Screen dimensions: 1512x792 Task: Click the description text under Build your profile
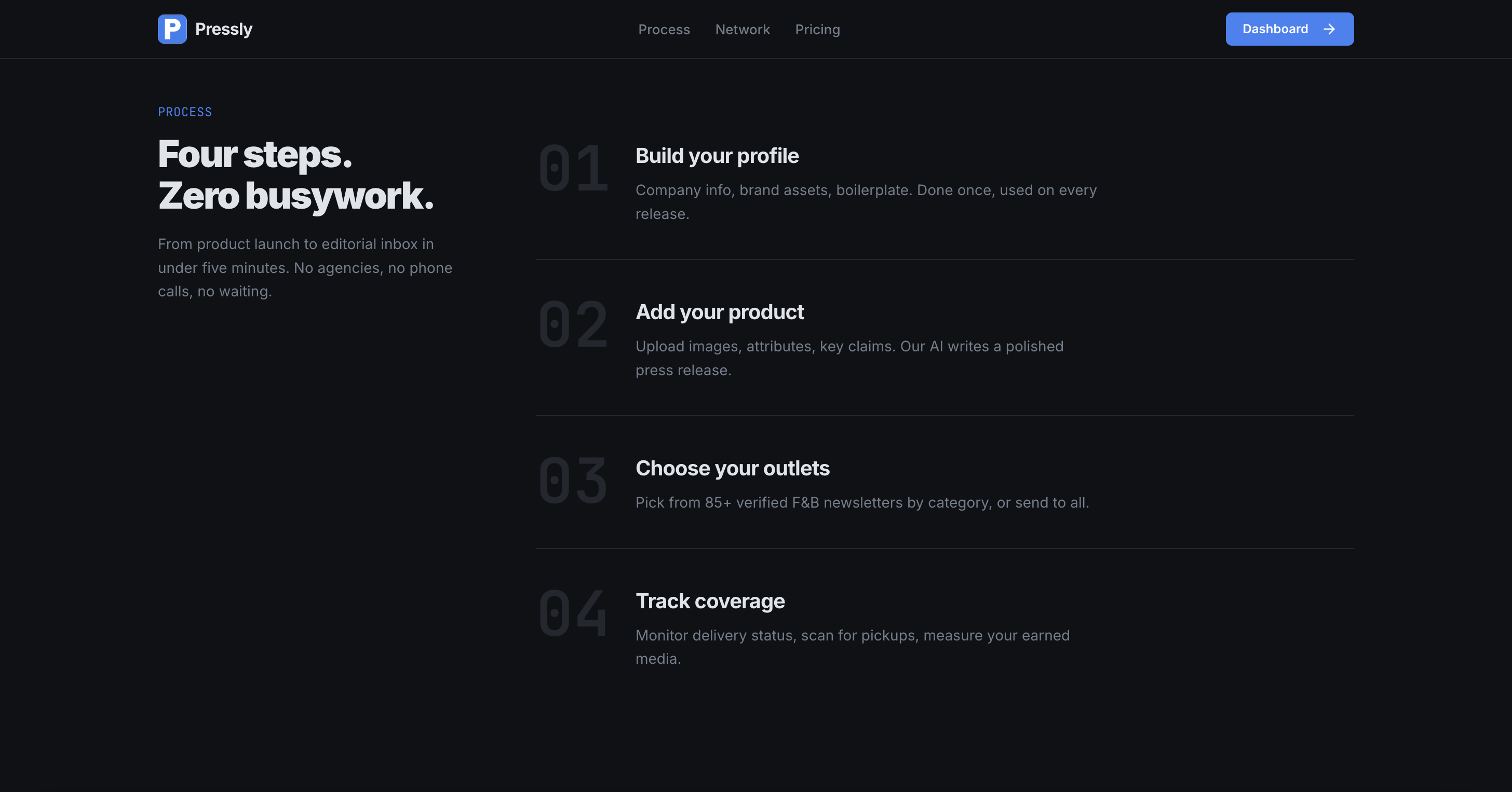(866, 202)
